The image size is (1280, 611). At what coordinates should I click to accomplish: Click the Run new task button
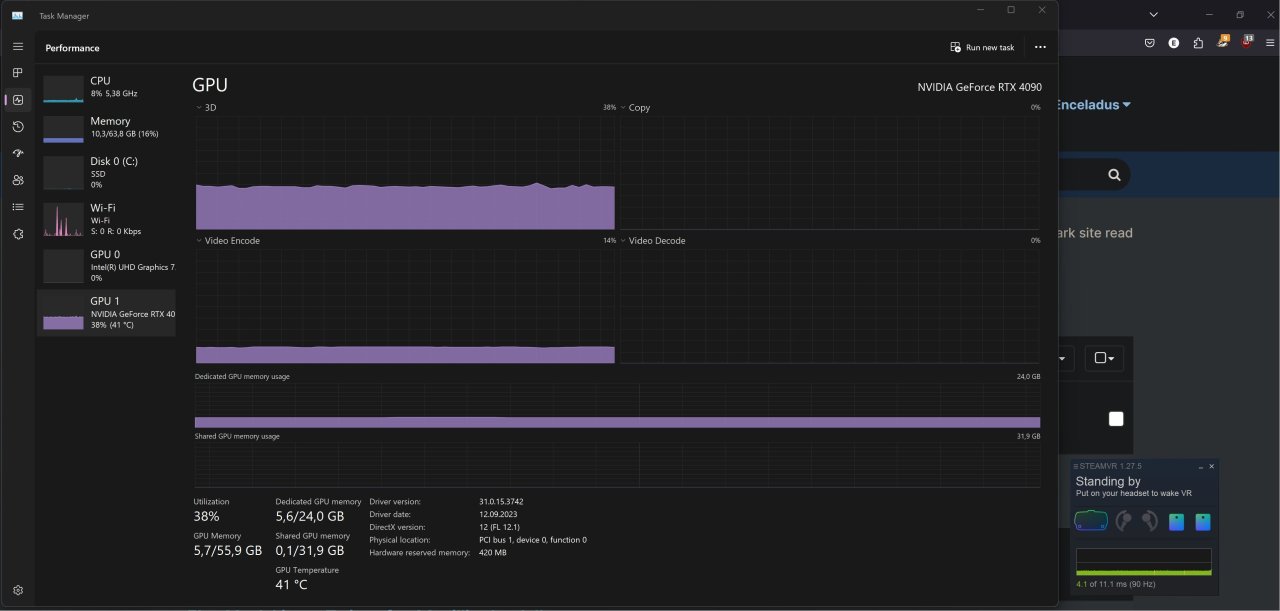tap(981, 47)
